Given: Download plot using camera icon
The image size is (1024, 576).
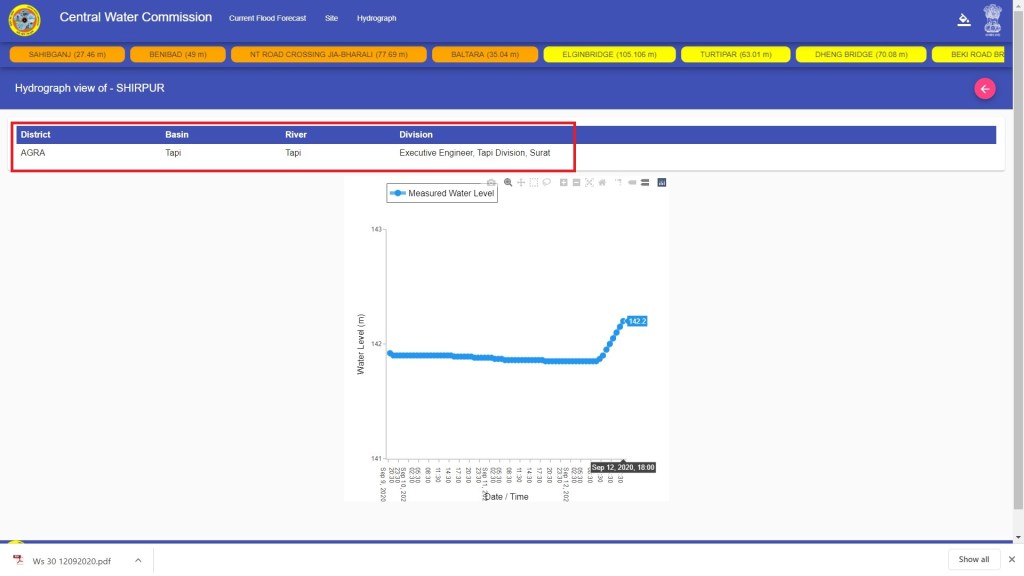Looking at the screenshot, I should pyautogui.click(x=491, y=182).
